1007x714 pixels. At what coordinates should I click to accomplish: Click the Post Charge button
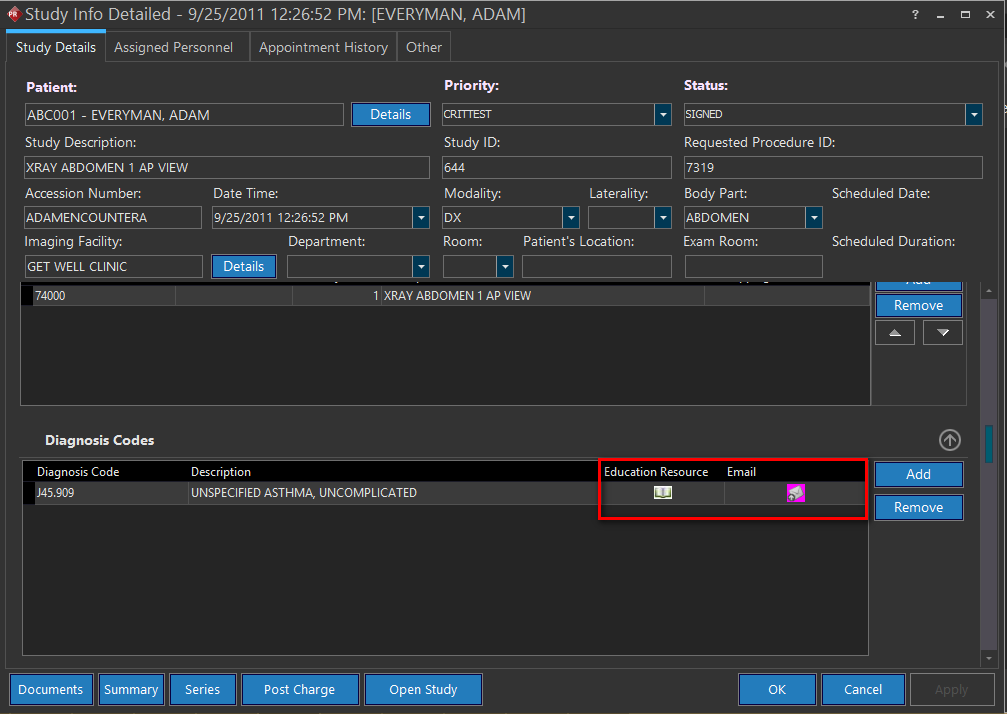tap(299, 689)
